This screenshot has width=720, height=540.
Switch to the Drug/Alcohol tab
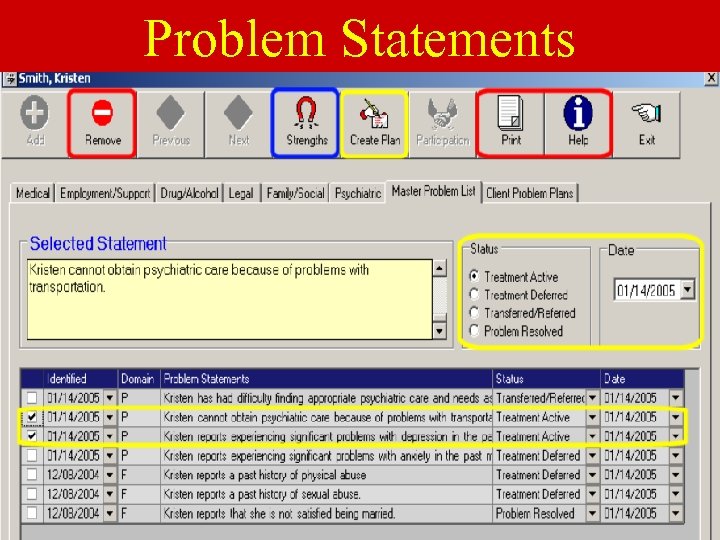[189, 193]
